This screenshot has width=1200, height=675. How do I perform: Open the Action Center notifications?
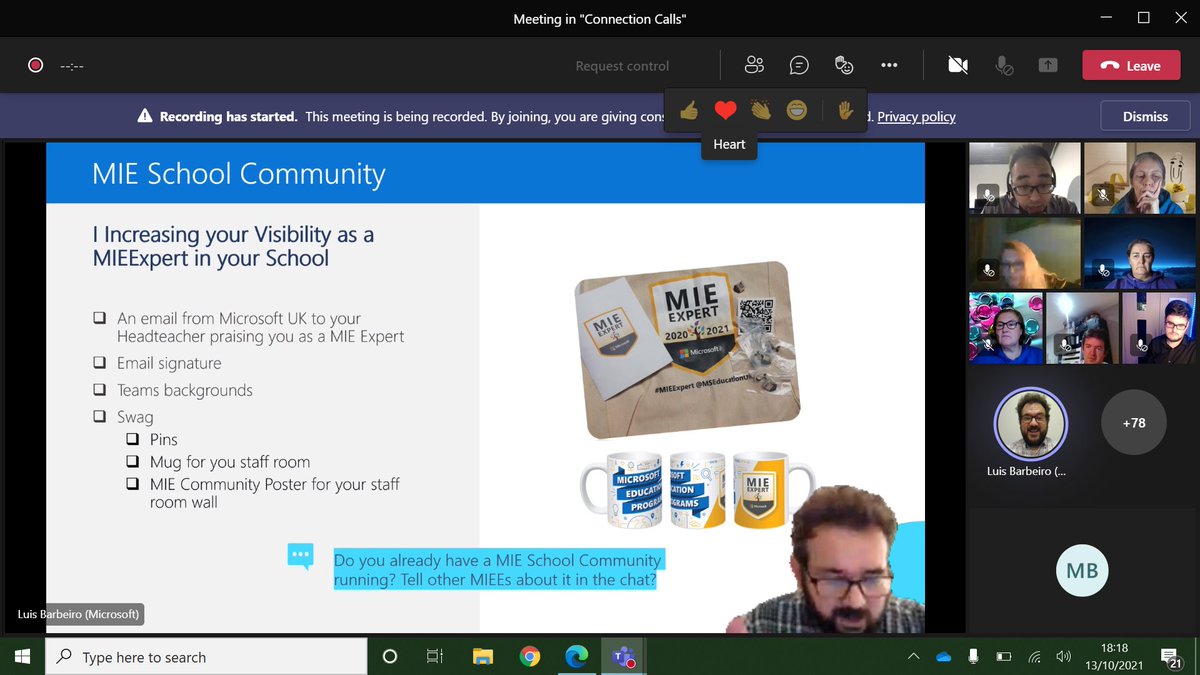click(x=1172, y=657)
